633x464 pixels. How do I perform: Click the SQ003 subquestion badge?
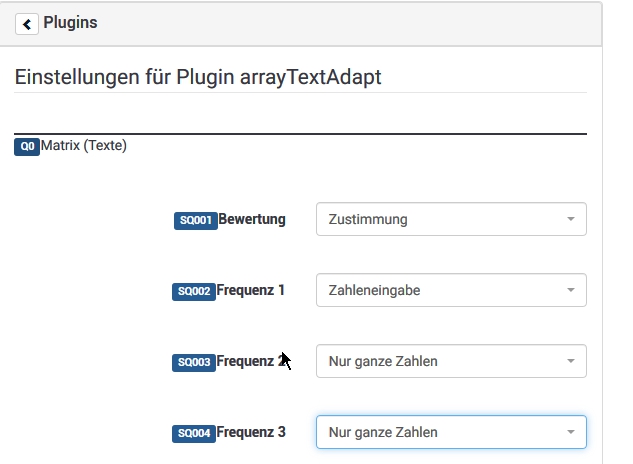[195, 362]
